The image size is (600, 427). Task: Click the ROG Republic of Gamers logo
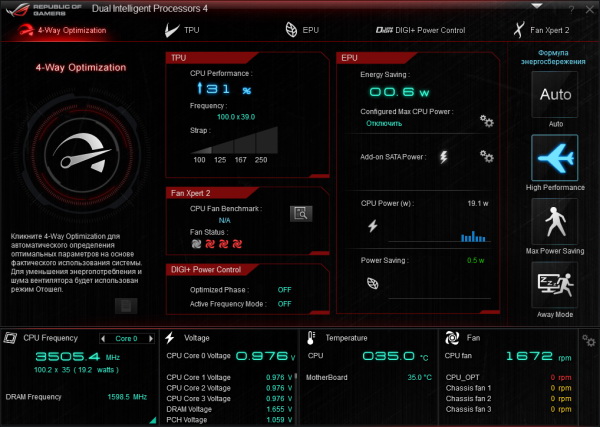(x=44, y=10)
